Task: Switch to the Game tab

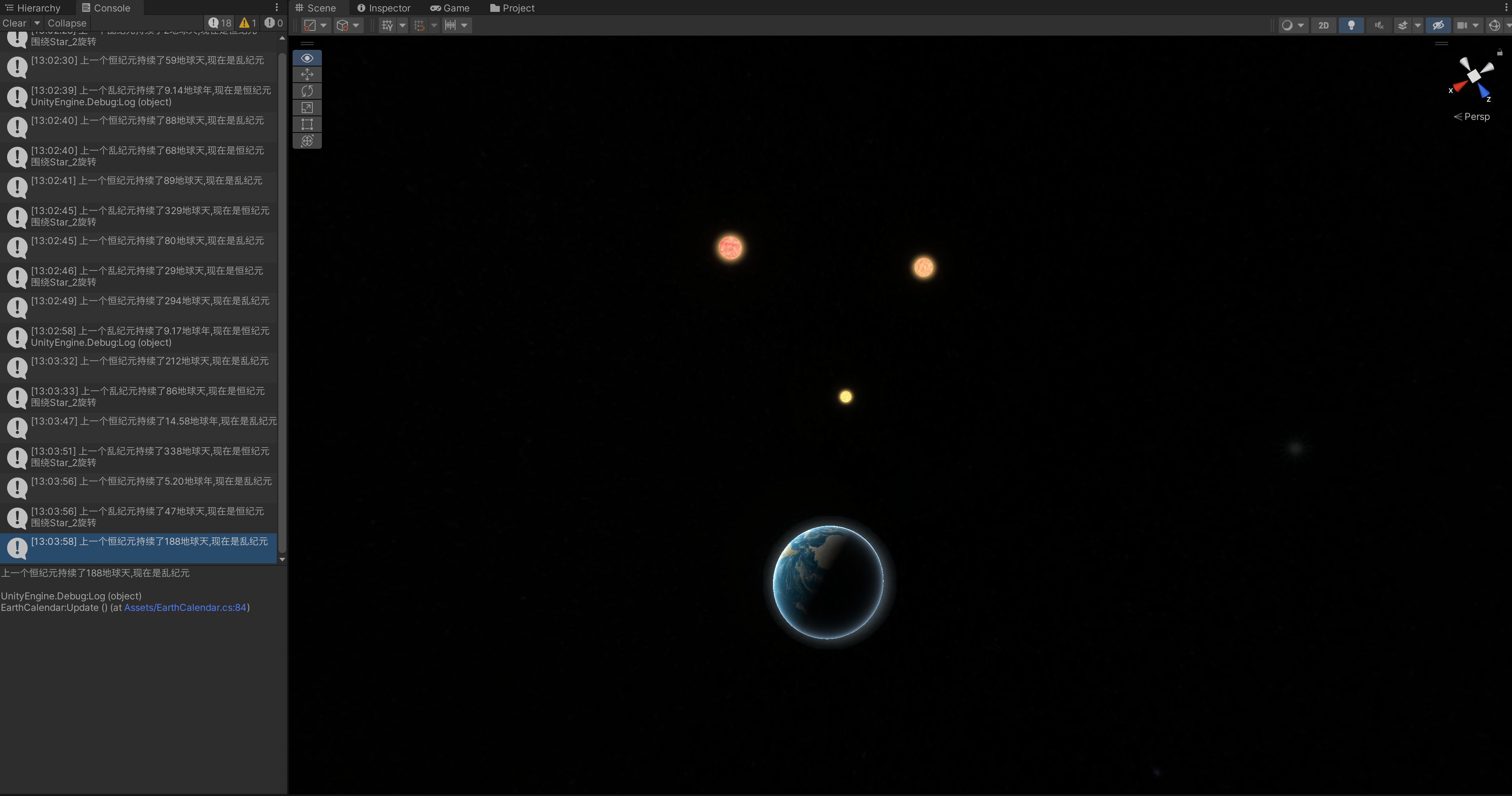Action: [x=450, y=8]
